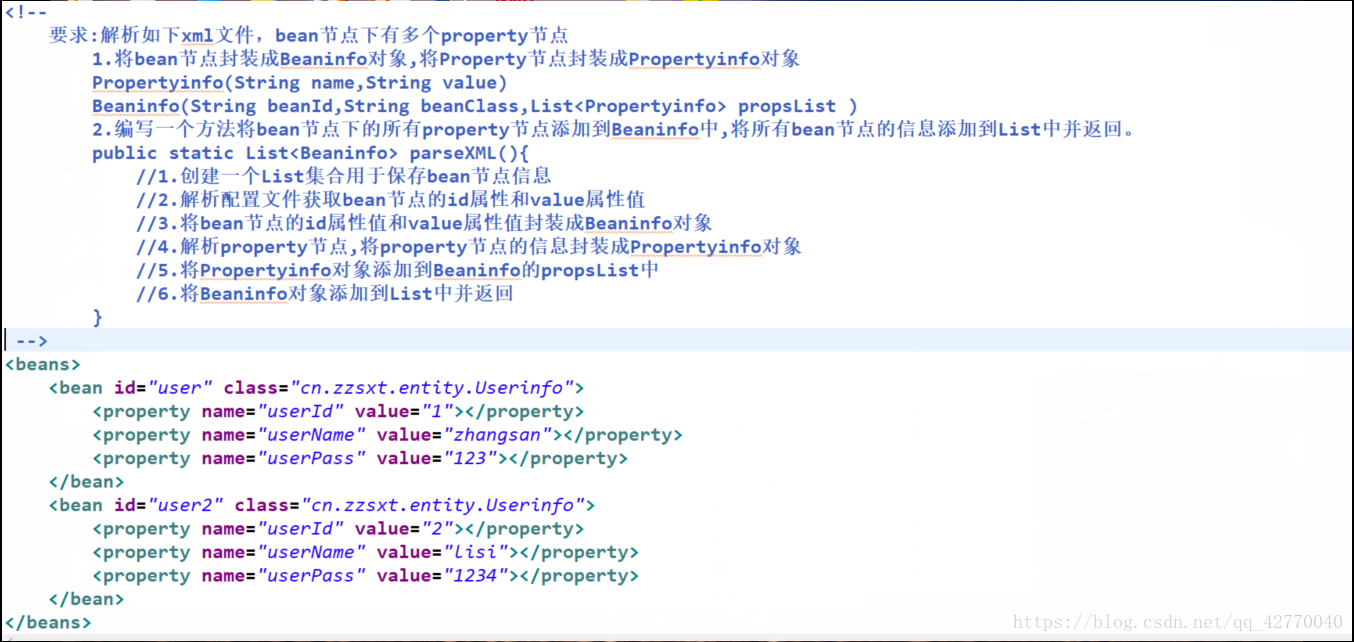This screenshot has width=1354, height=642.
Task: Click the closing comment marker "-->"
Action: [32, 341]
